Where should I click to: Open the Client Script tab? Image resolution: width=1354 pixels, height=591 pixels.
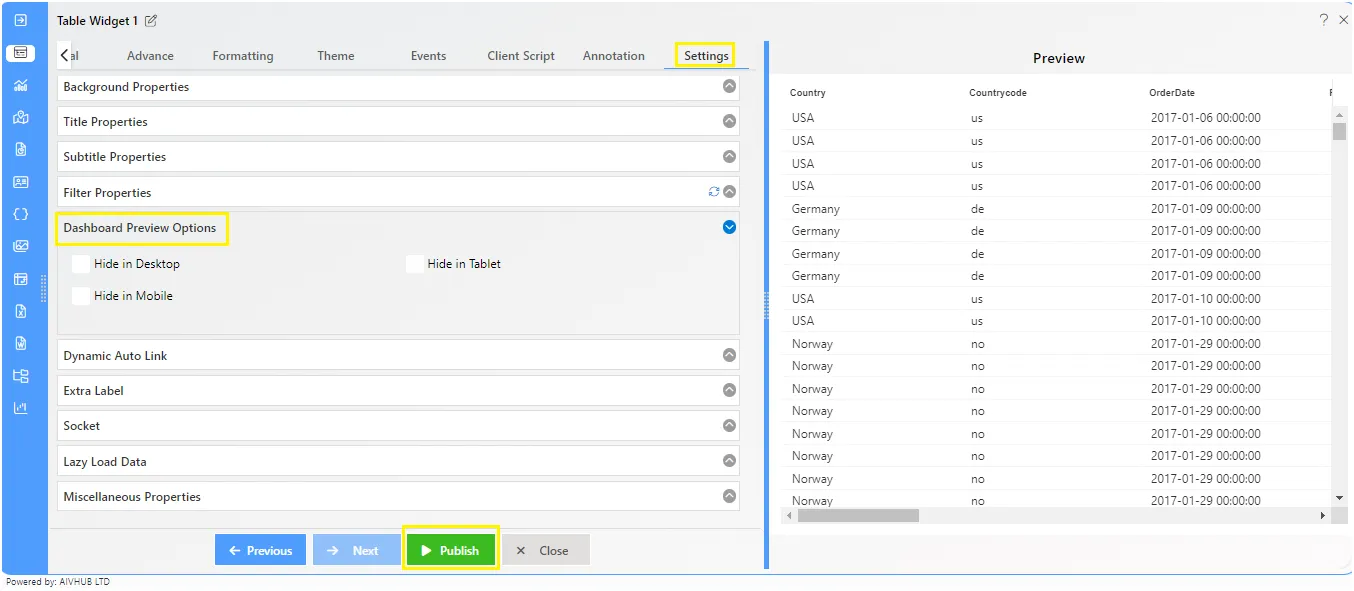click(521, 56)
